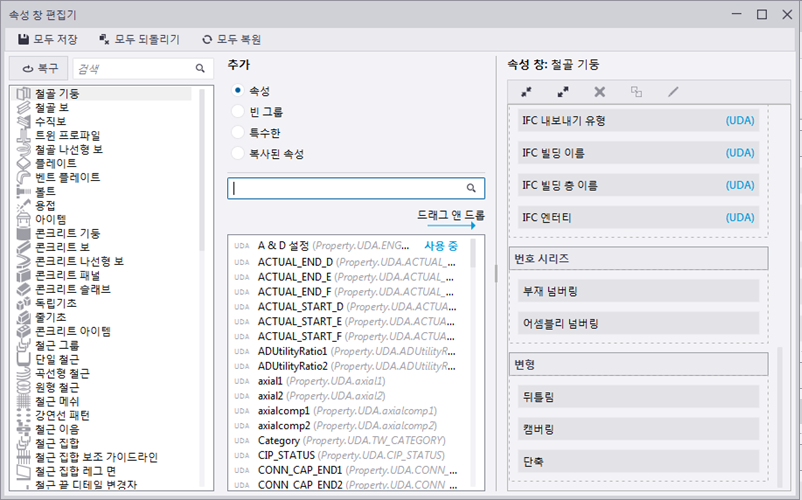Select the 빈 그룹 radio option
Screen dimensions: 802x500
coord(238,111)
